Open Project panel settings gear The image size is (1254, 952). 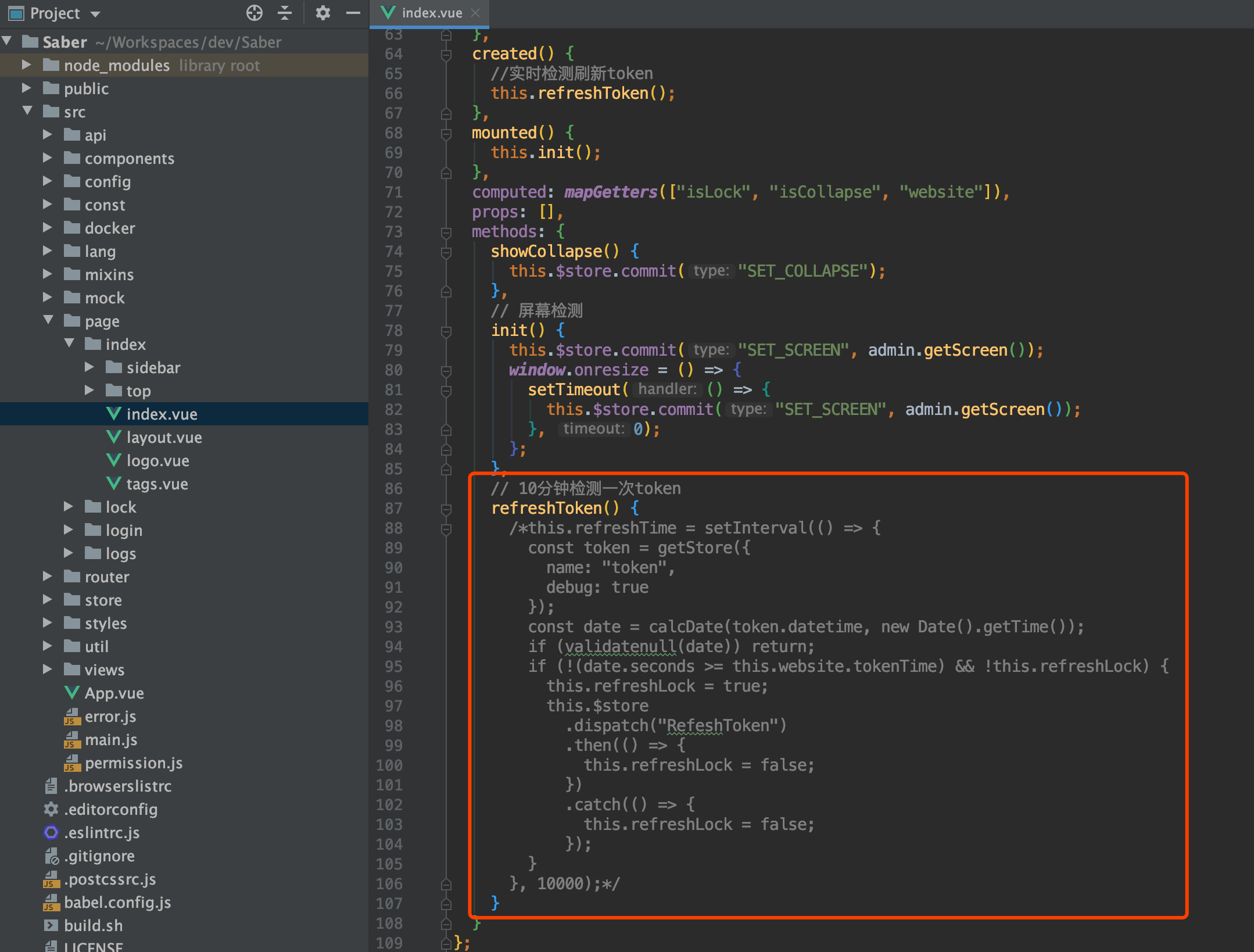(x=323, y=13)
